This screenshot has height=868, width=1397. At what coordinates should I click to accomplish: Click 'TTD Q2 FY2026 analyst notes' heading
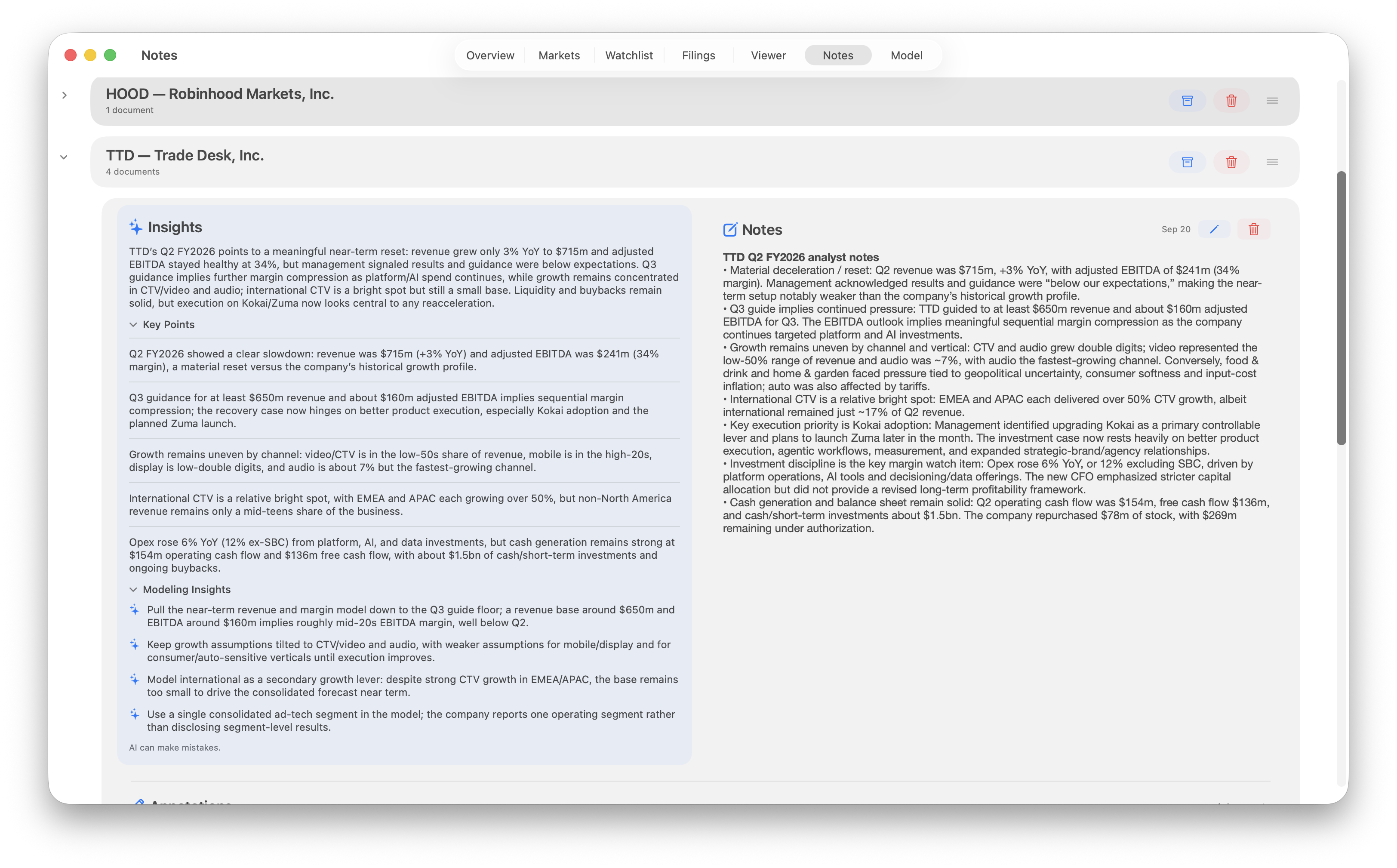tap(800, 257)
